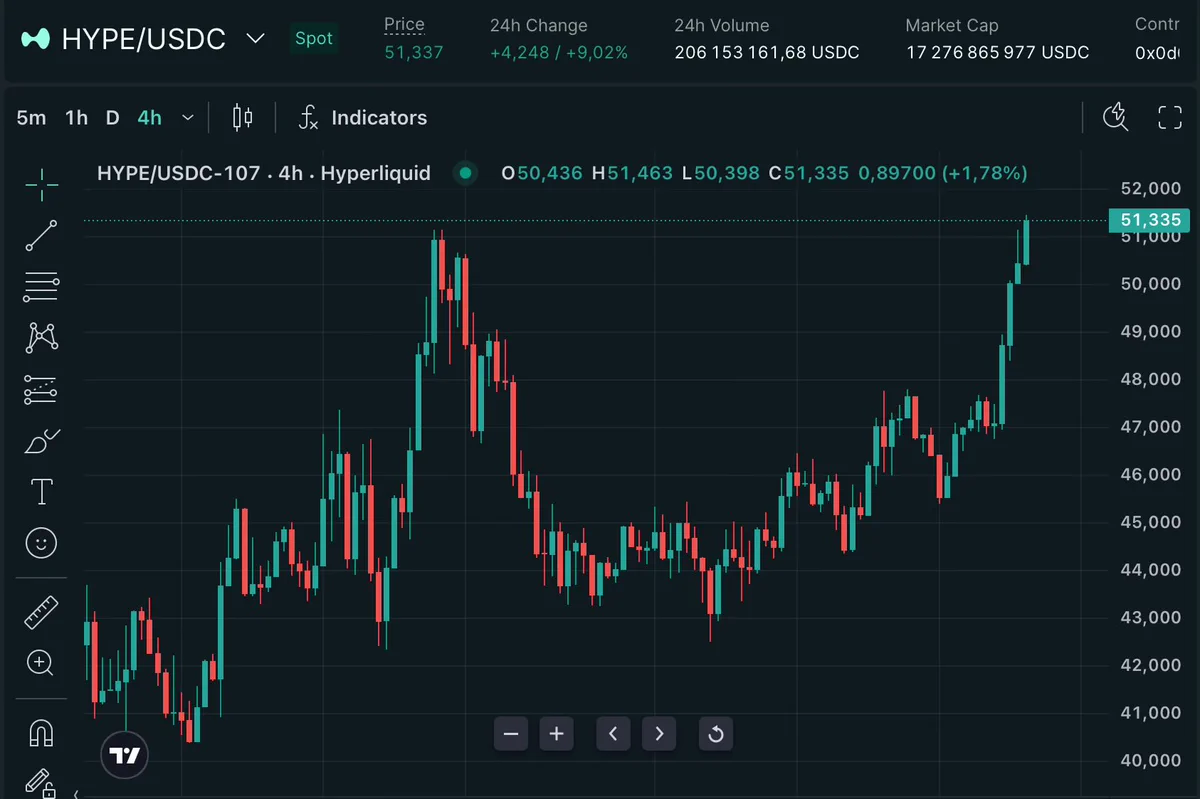Viewport: 1200px width, 799px height.
Task: Click the green market status dot
Action: 465,173
